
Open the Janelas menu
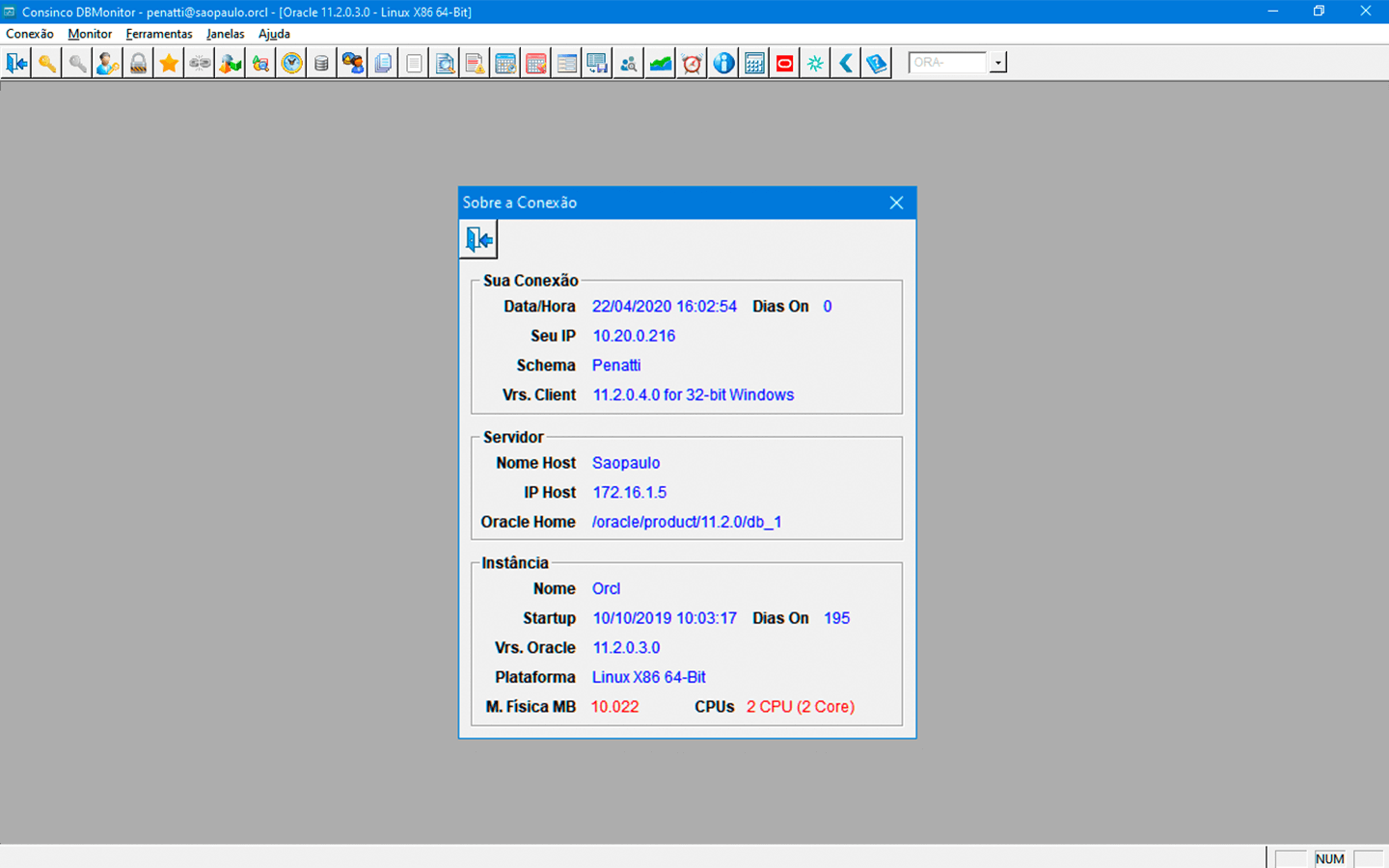tap(225, 34)
